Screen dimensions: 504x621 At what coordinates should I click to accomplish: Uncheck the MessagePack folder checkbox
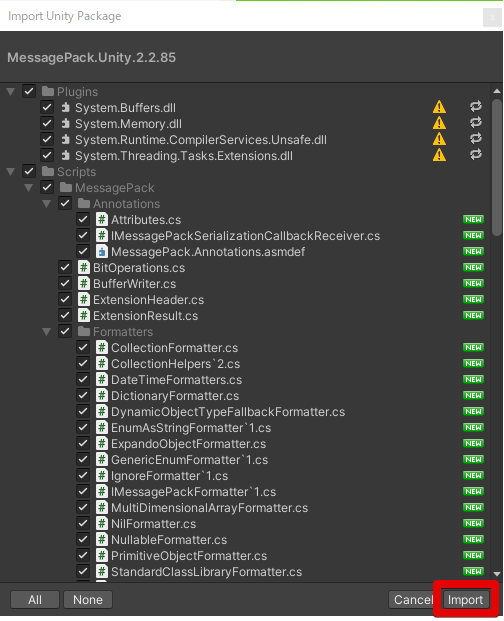47,187
